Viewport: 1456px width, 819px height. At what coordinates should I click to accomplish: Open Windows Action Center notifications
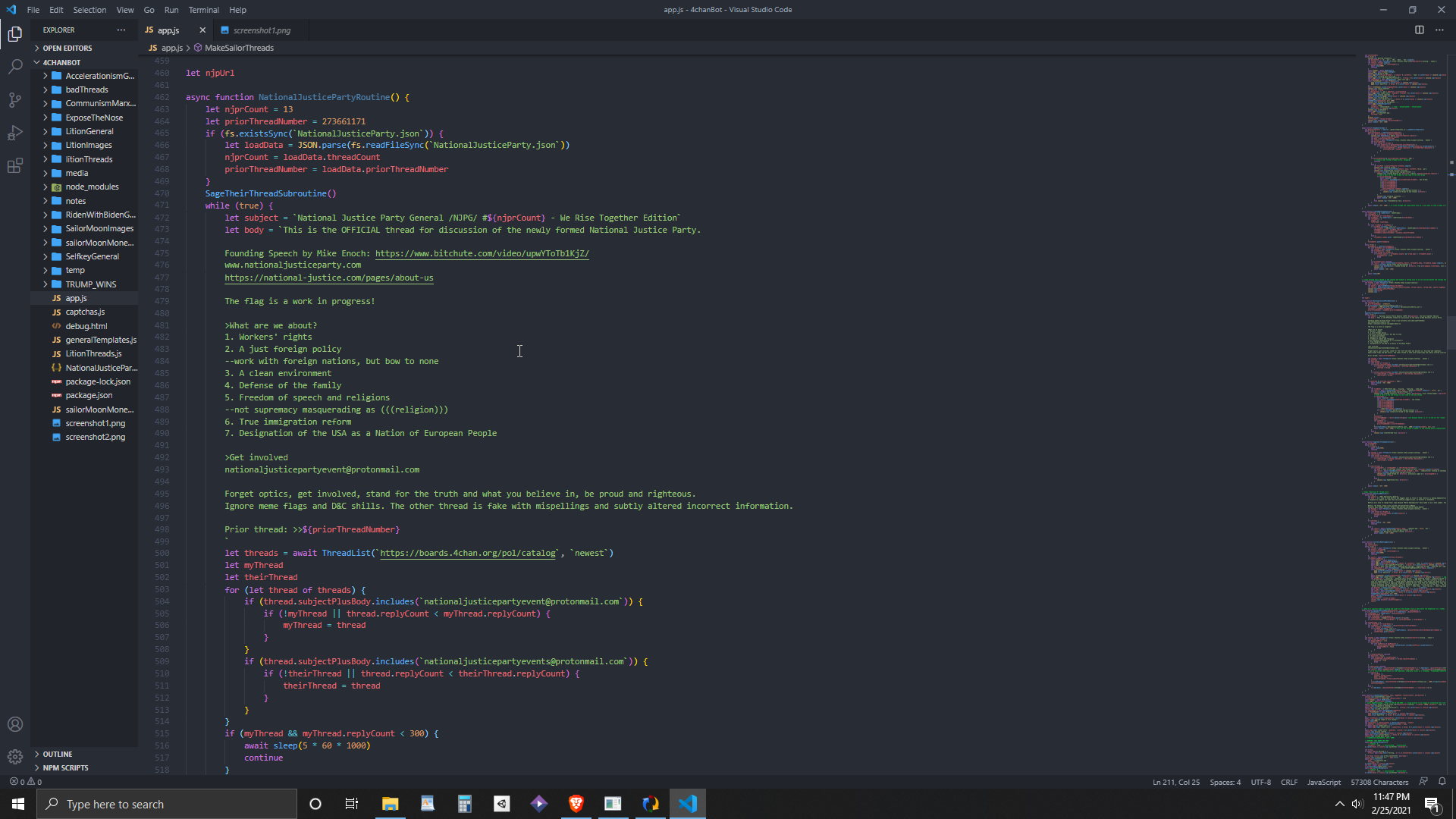pos(1432,804)
